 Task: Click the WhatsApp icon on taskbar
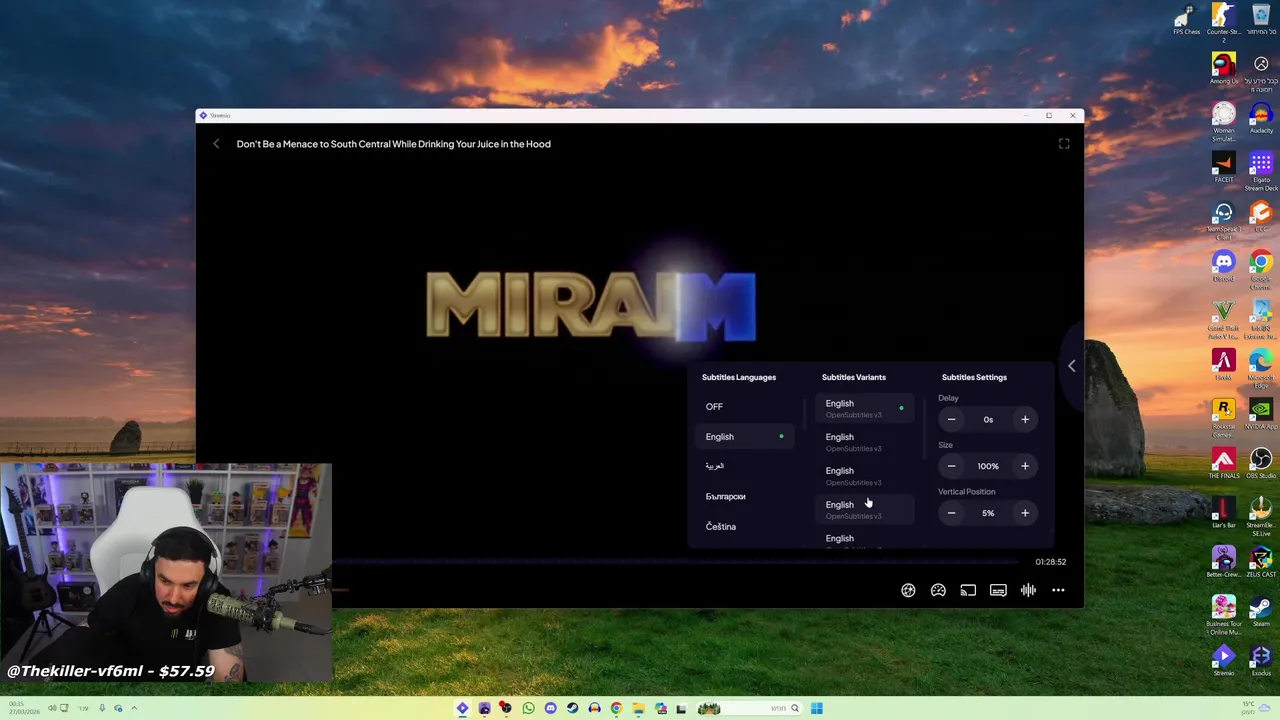(528, 709)
